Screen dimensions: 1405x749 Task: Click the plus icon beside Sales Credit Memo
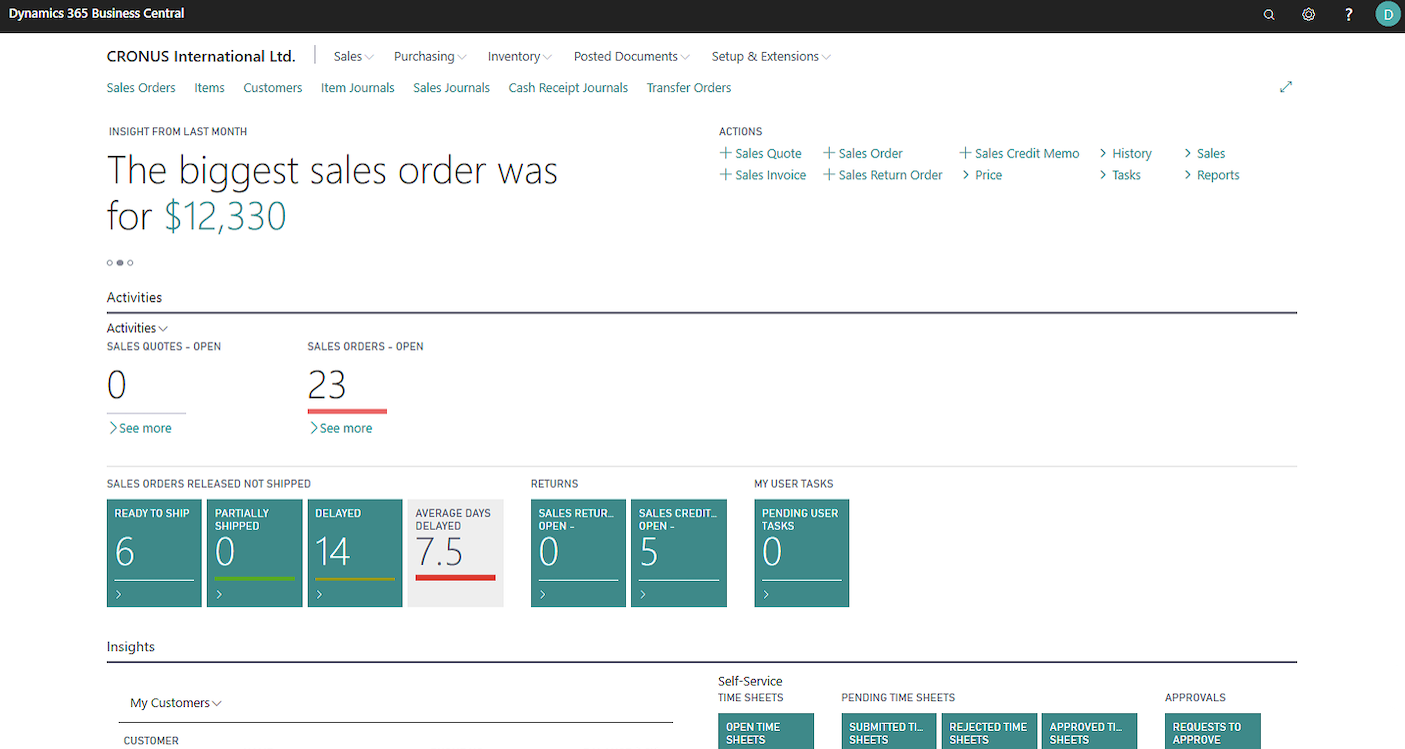click(x=965, y=153)
